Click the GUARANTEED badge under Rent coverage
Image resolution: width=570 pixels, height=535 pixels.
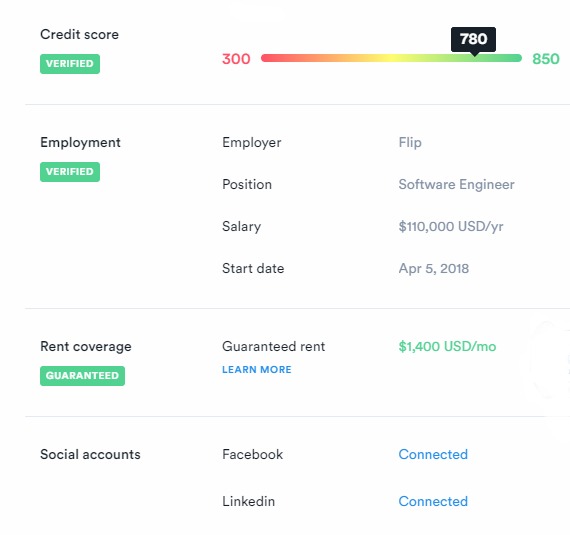(82, 375)
